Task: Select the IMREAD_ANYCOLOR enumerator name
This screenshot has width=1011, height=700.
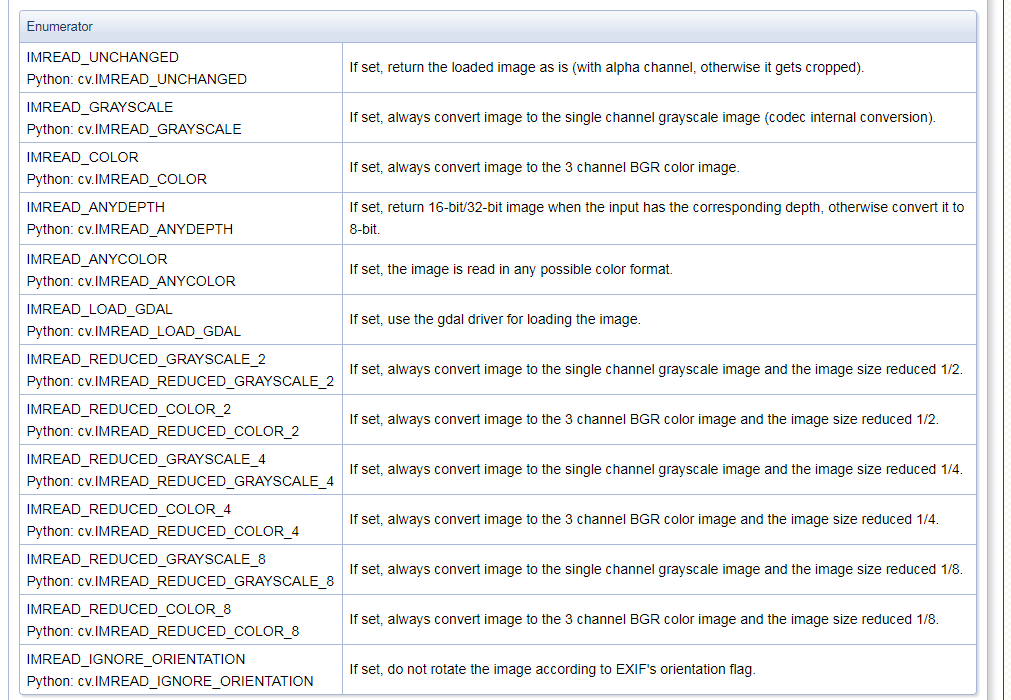Action: 97,259
